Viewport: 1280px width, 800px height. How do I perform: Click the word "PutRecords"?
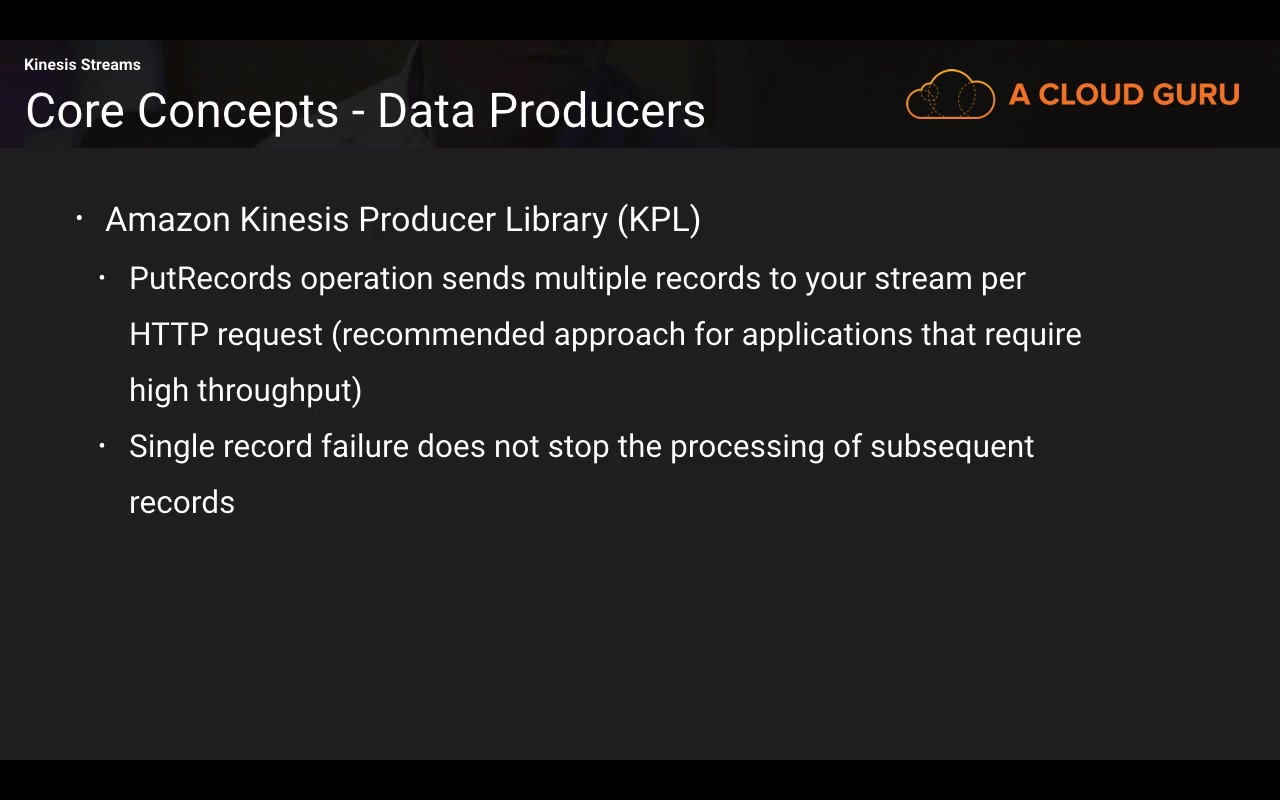click(x=210, y=279)
